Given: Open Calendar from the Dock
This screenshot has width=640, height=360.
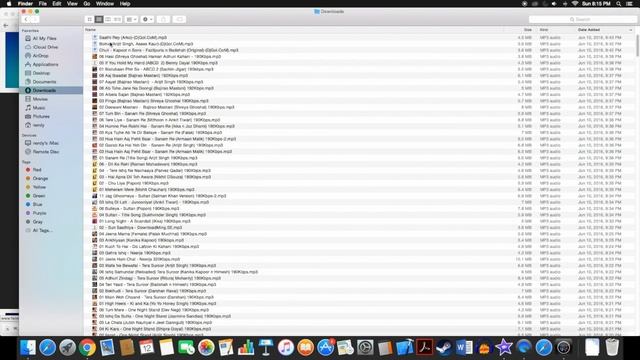Looking at the screenshot, I should tap(147, 348).
